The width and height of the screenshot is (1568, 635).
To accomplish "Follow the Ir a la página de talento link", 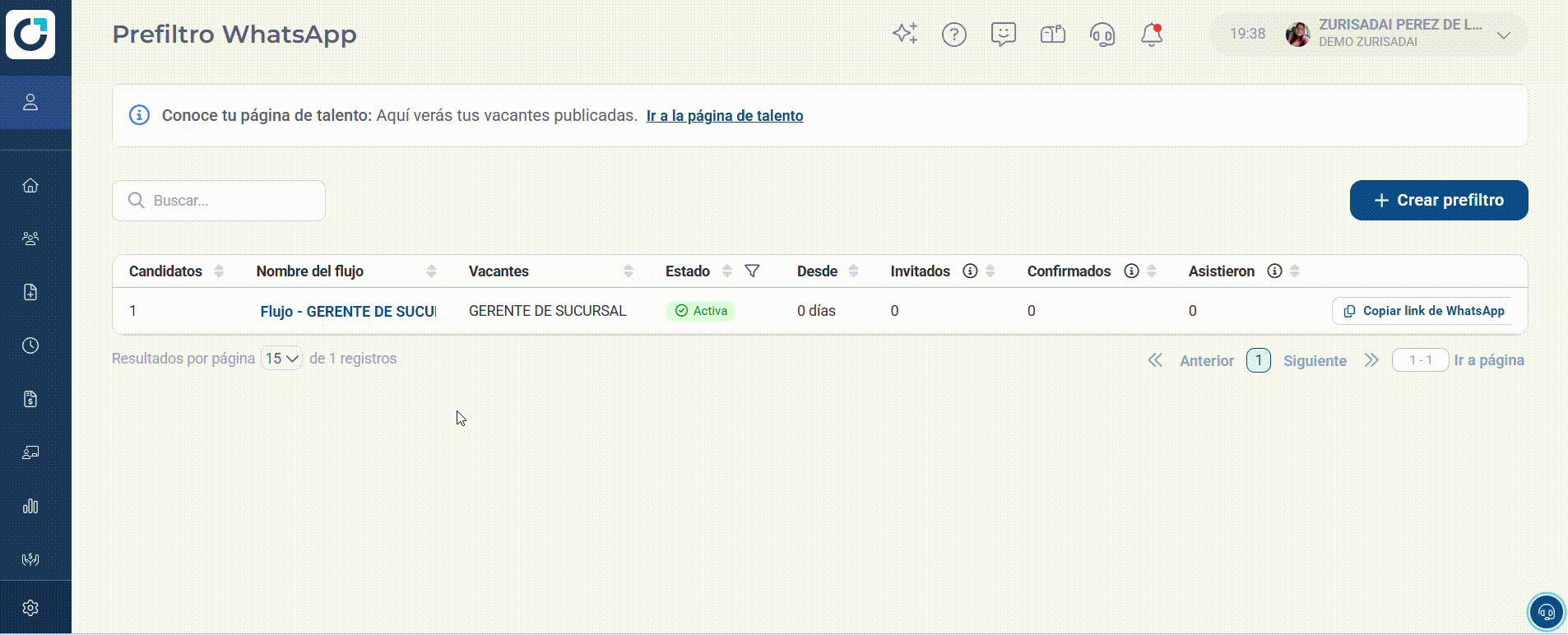I will [x=725, y=116].
